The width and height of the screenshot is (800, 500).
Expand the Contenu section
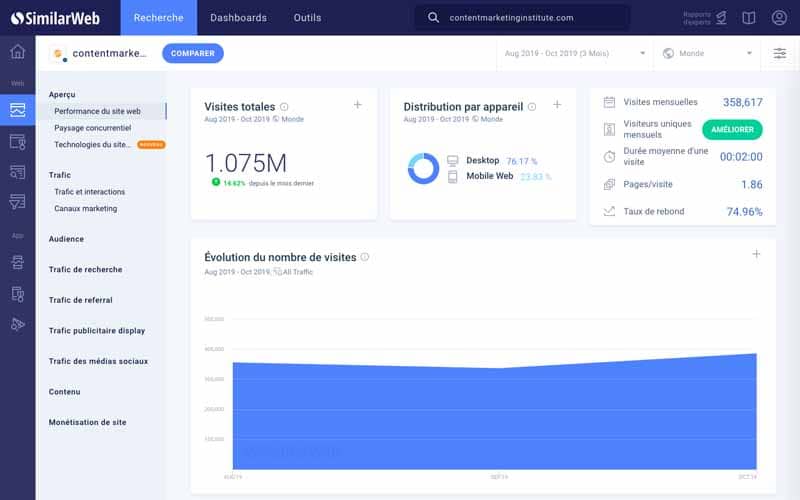point(64,392)
